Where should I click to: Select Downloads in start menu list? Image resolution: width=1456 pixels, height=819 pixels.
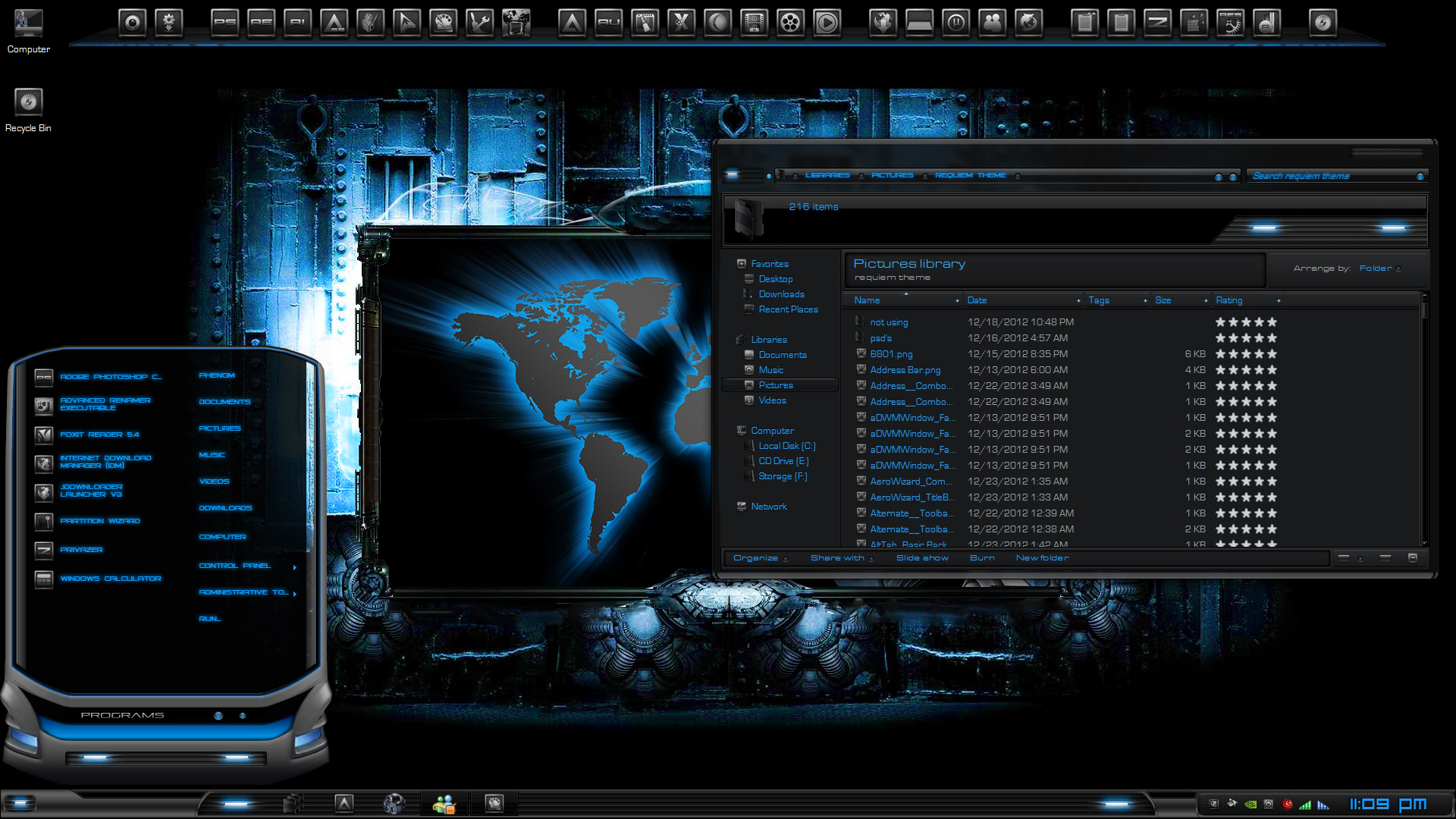(225, 508)
